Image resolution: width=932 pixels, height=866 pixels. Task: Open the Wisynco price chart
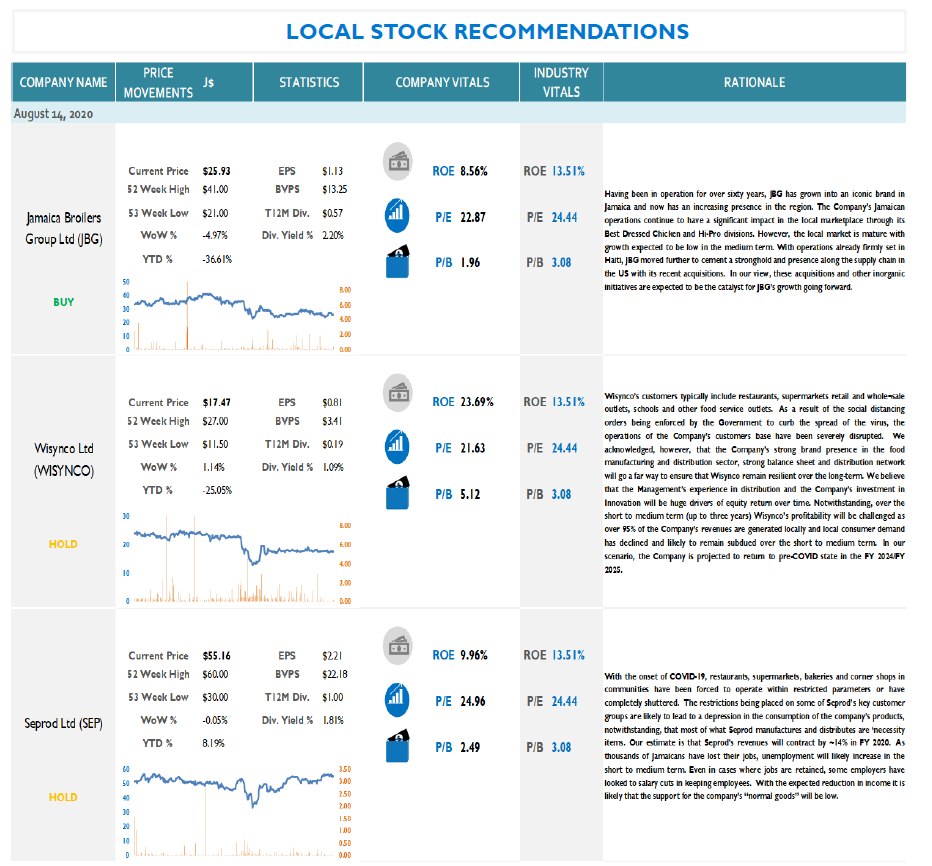coord(237,558)
